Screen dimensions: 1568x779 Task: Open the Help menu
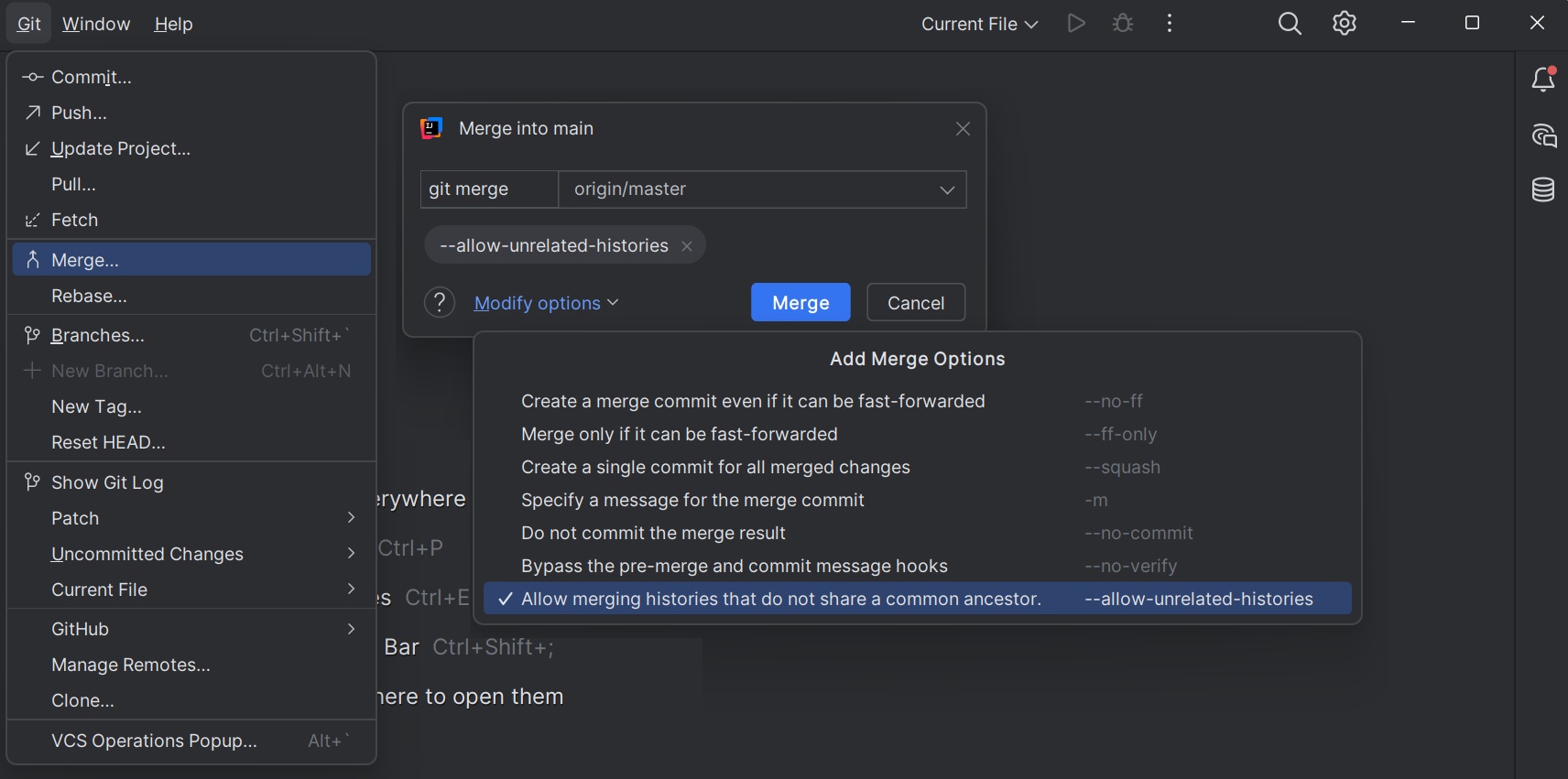click(173, 24)
